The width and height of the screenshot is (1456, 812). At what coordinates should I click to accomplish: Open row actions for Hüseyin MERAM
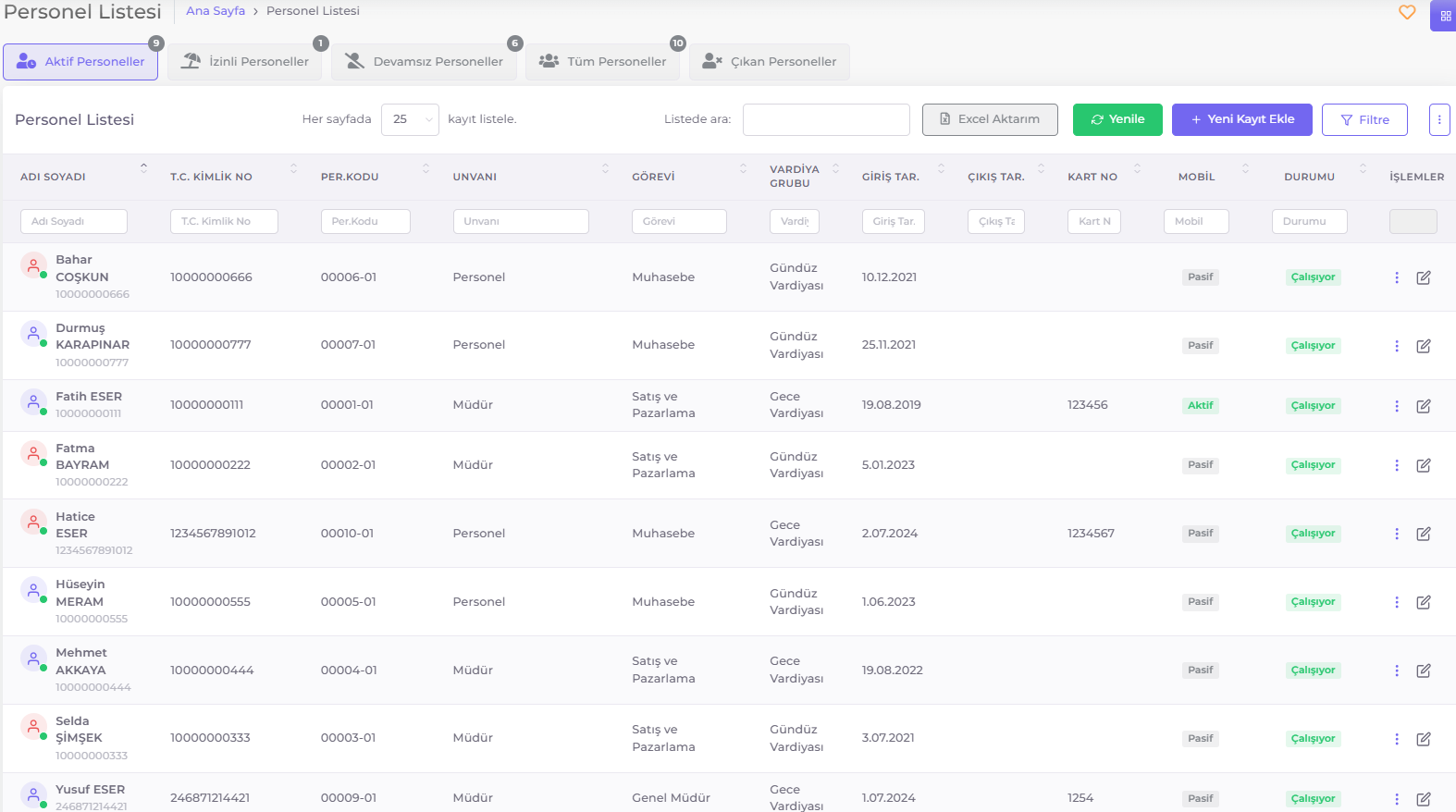coord(1397,602)
